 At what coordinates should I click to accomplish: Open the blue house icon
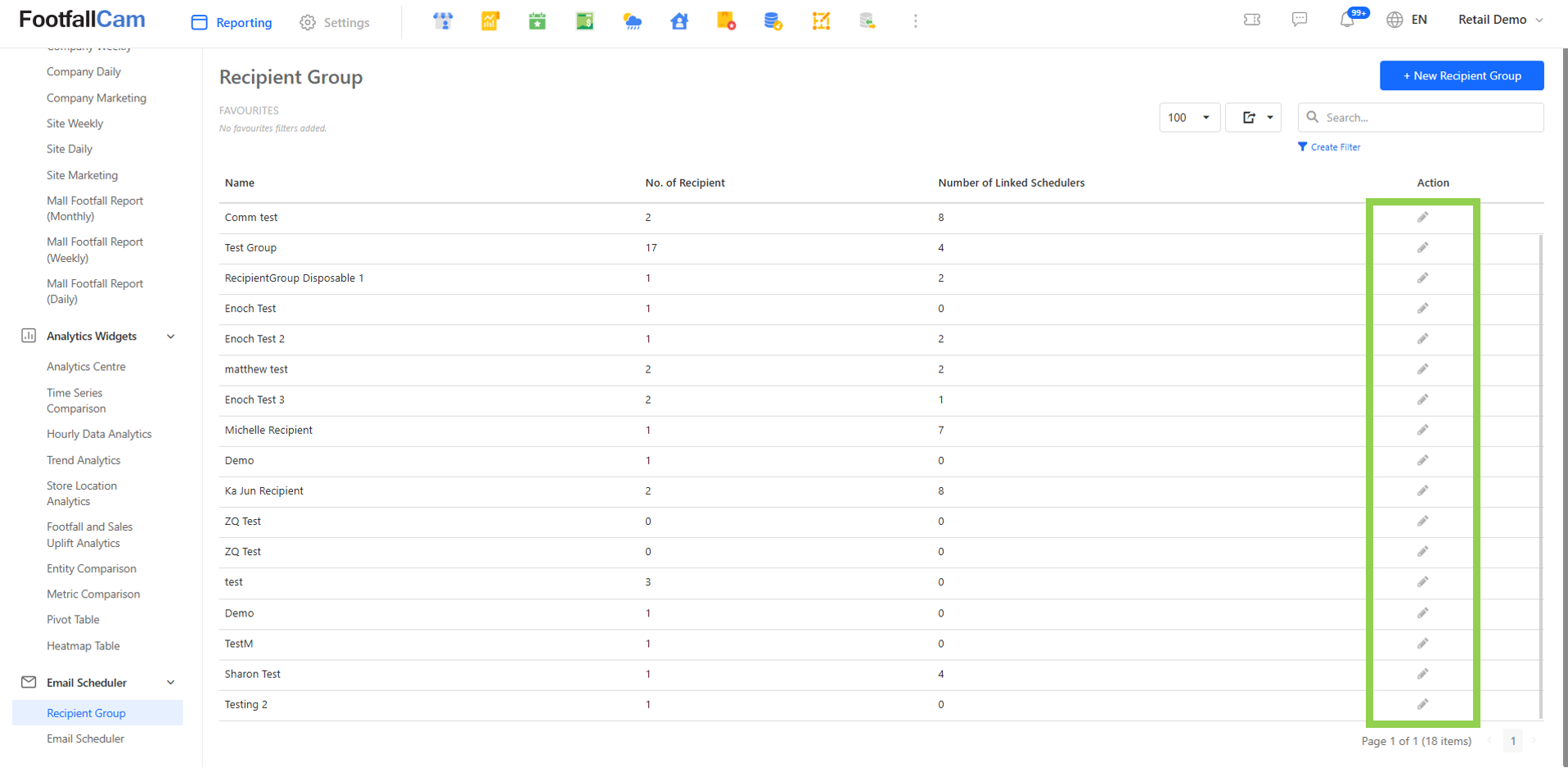click(x=679, y=21)
